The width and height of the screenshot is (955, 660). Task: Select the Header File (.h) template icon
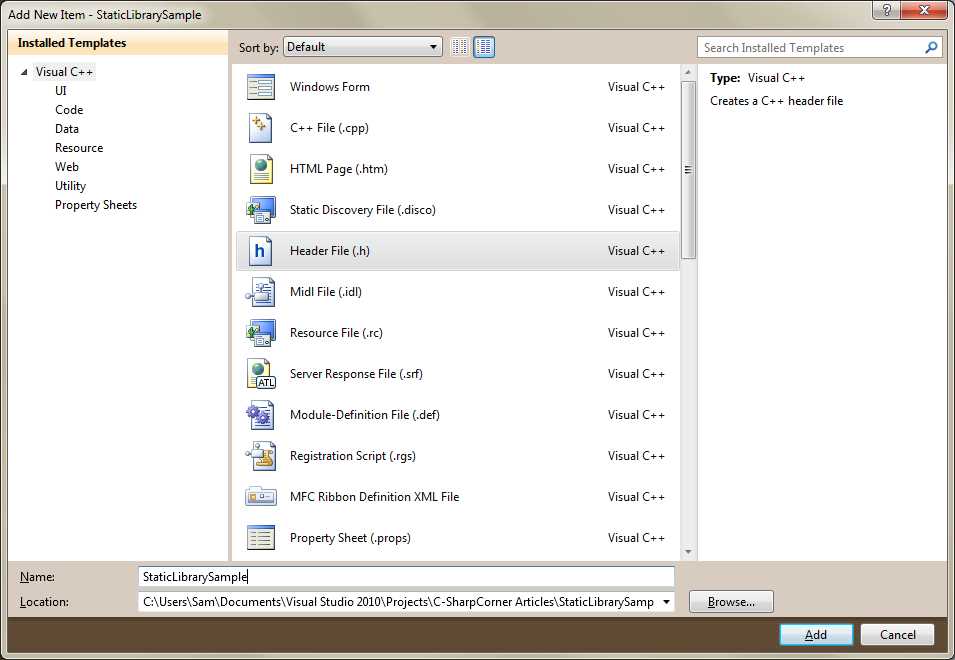point(260,250)
